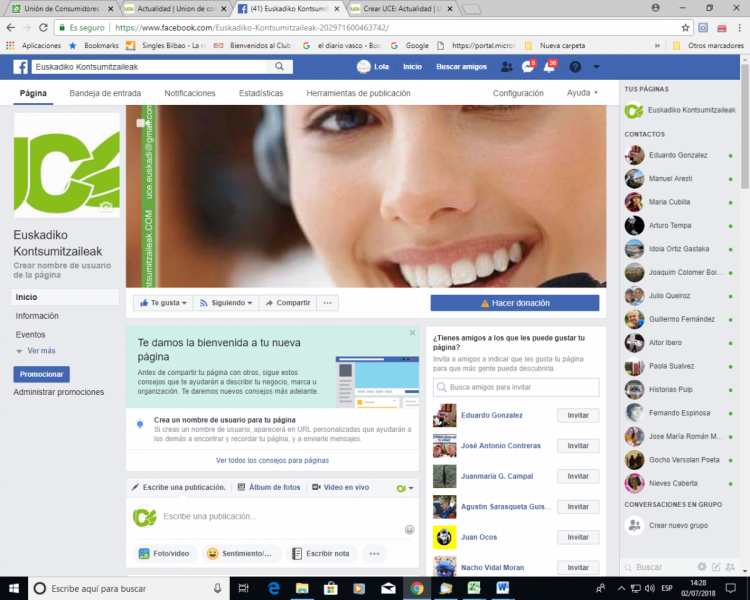Open the Notificaciones tab
The height and width of the screenshot is (600, 750).
[190, 93]
